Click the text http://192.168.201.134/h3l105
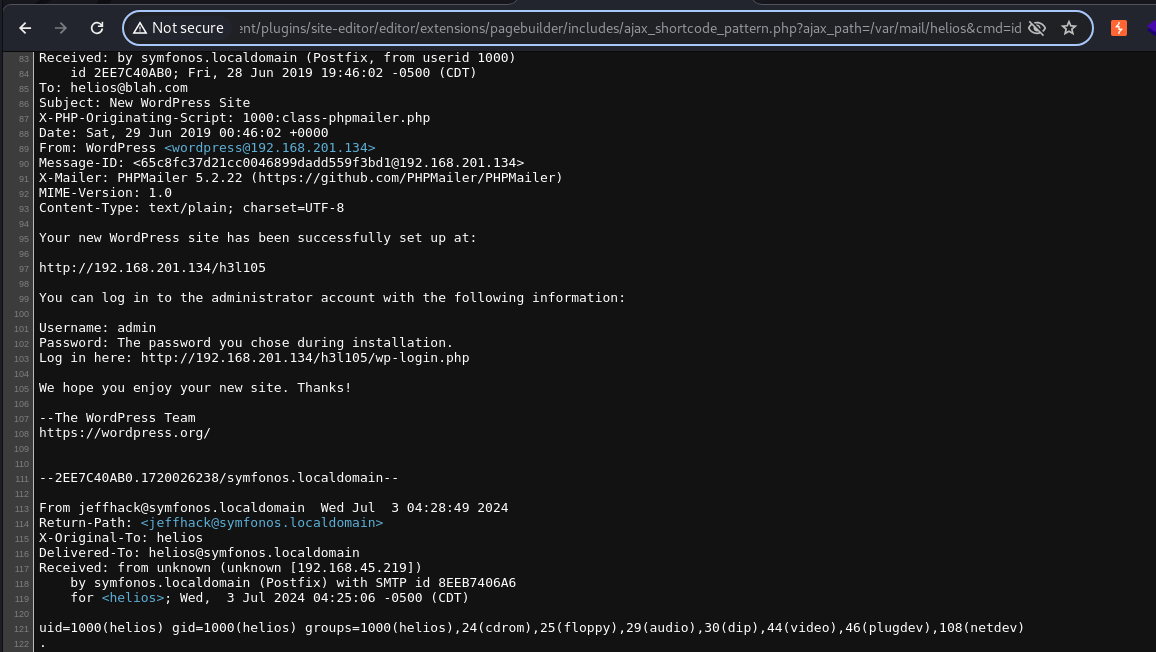 tap(153, 267)
